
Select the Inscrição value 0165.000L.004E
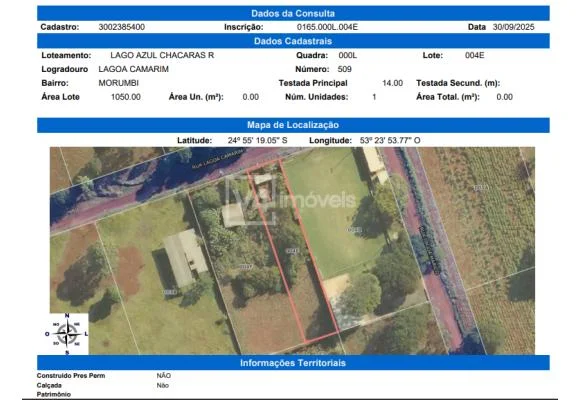click(x=327, y=27)
